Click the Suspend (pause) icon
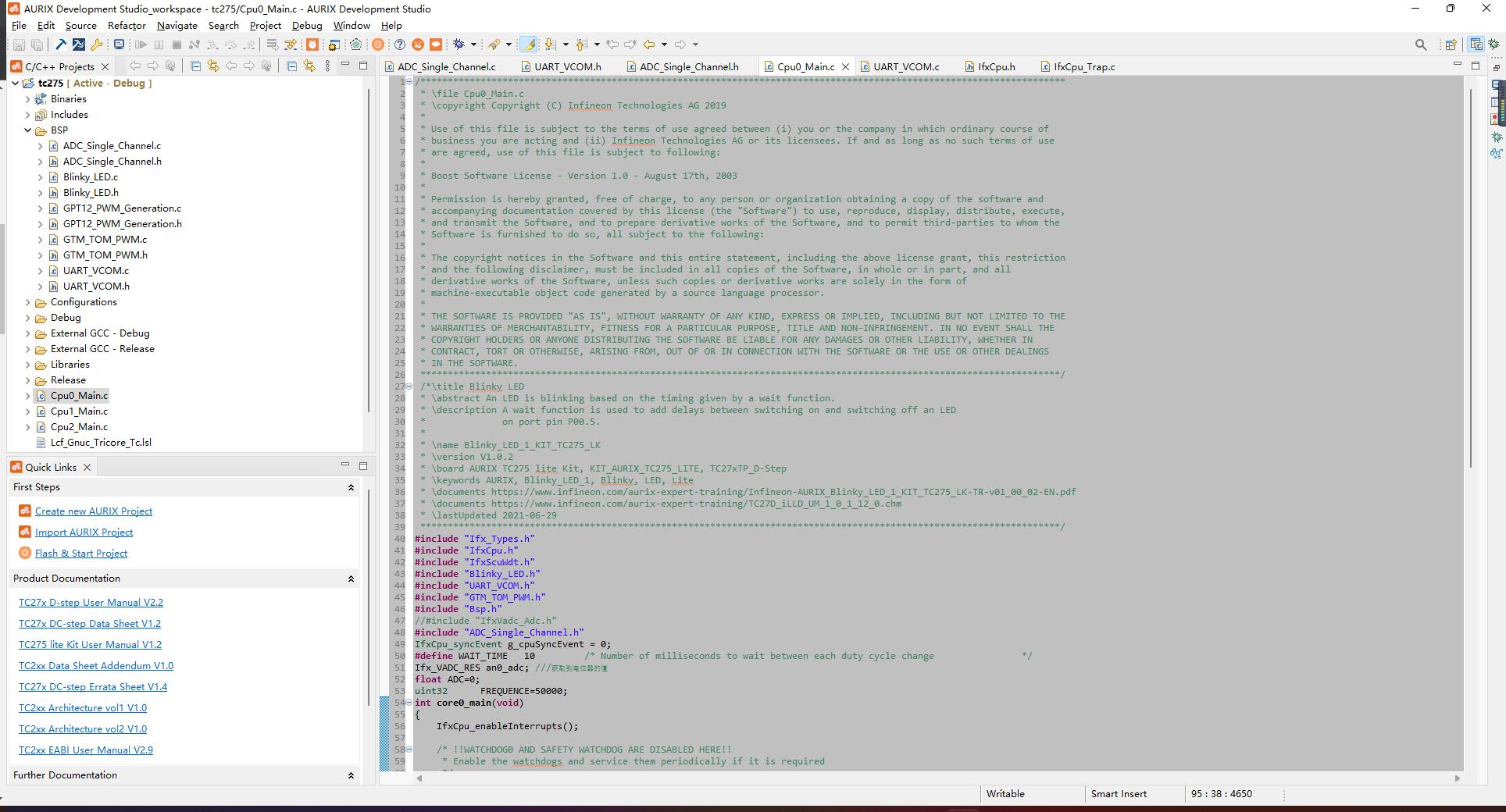This screenshot has width=1506, height=812. 159,45
